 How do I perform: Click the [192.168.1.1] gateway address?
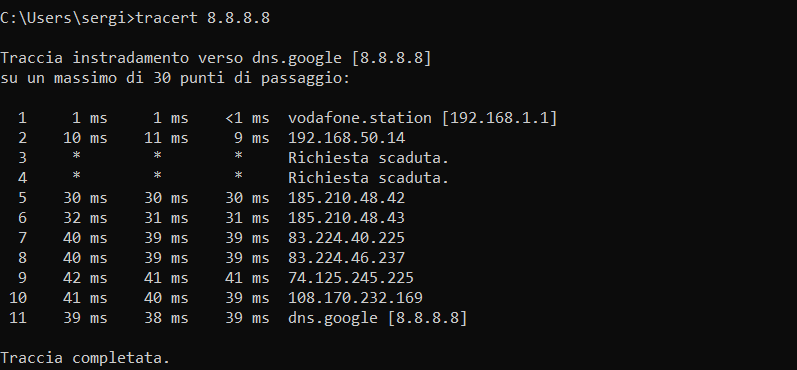[x=499, y=118]
